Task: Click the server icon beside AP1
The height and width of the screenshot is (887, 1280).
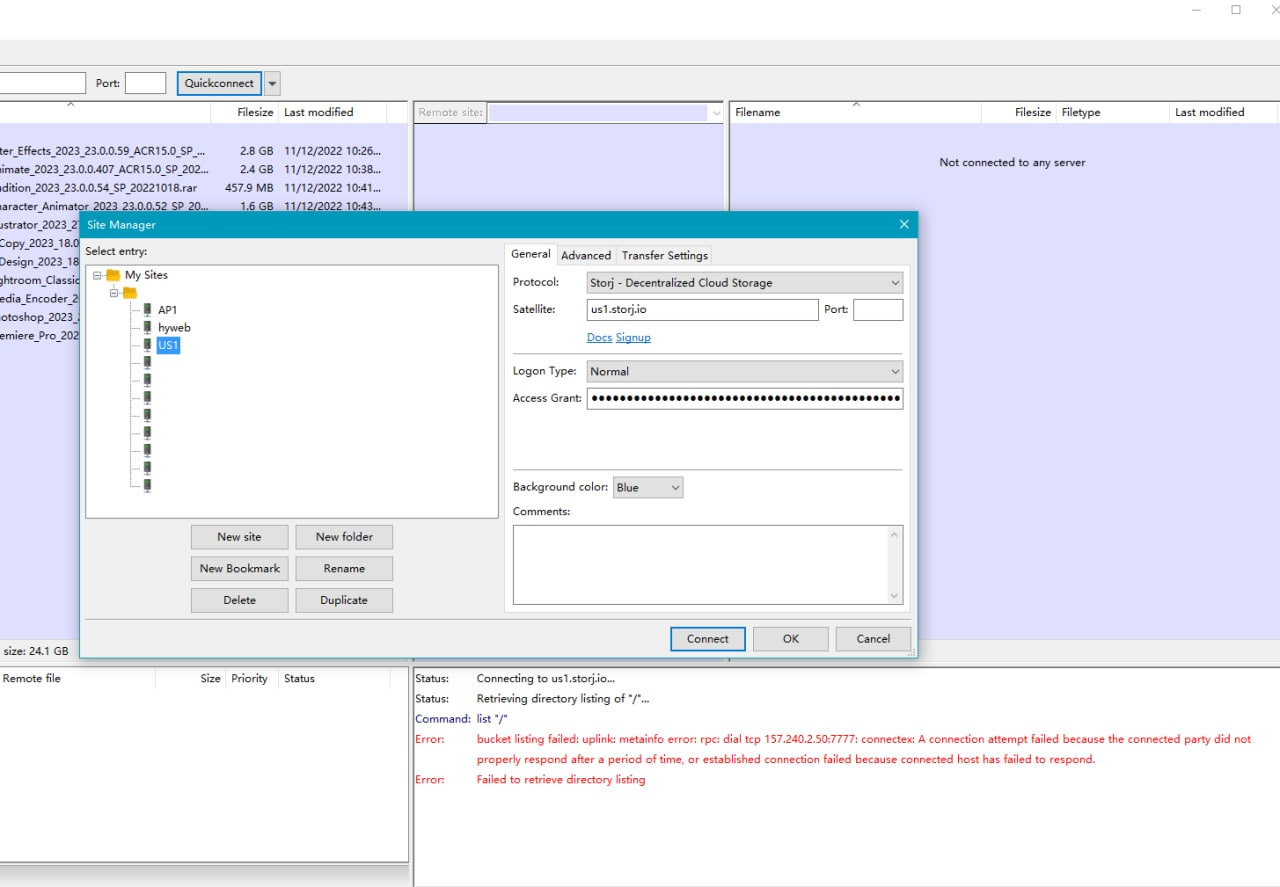Action: pos(147,310)
